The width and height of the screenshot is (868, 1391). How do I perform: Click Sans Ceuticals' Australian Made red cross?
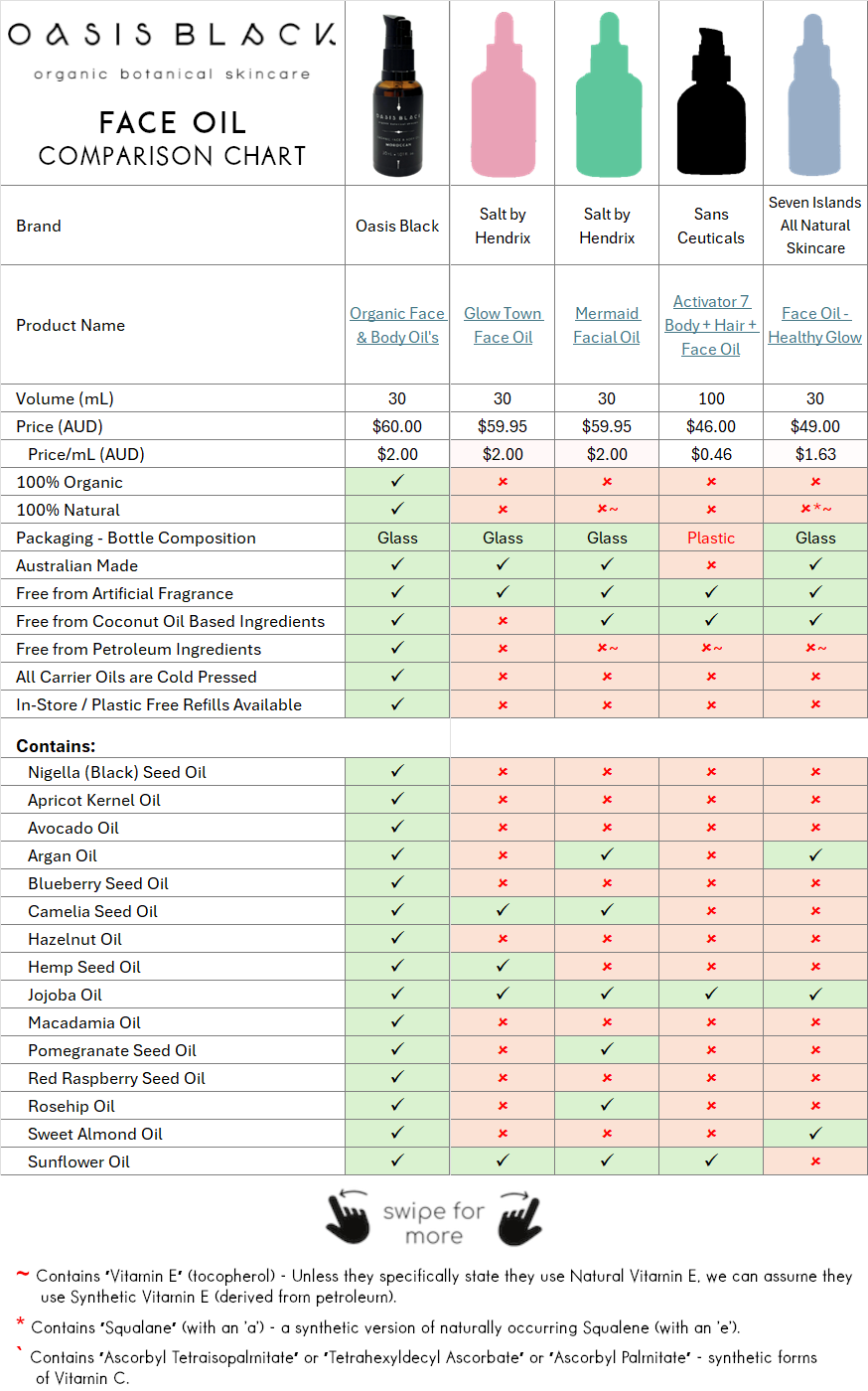711,565
